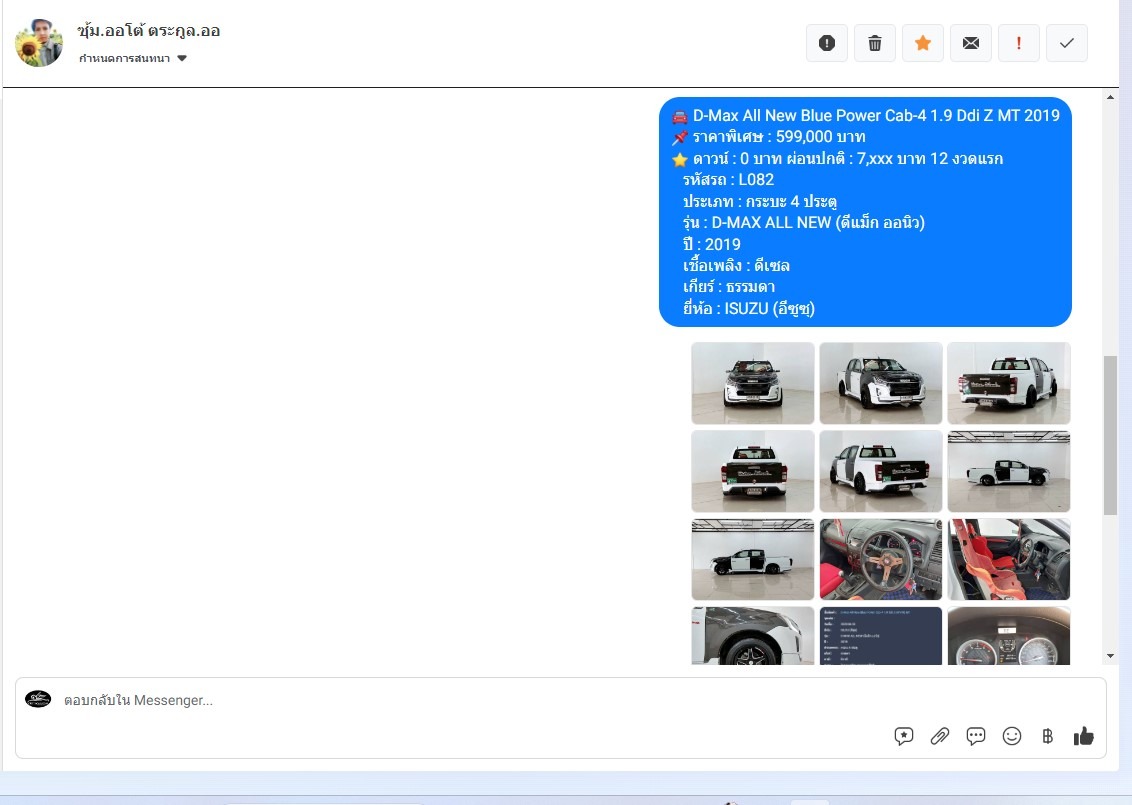Open the กำหนดการสนทนา dropdown arrow

click(x=182, y=58)
